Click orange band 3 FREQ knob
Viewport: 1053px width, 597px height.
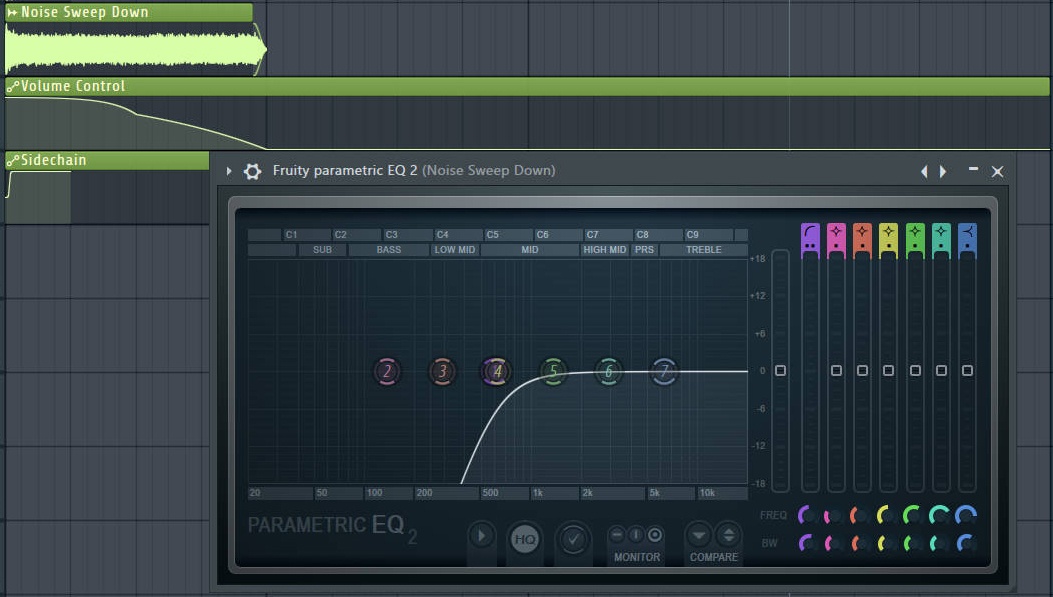860,516
